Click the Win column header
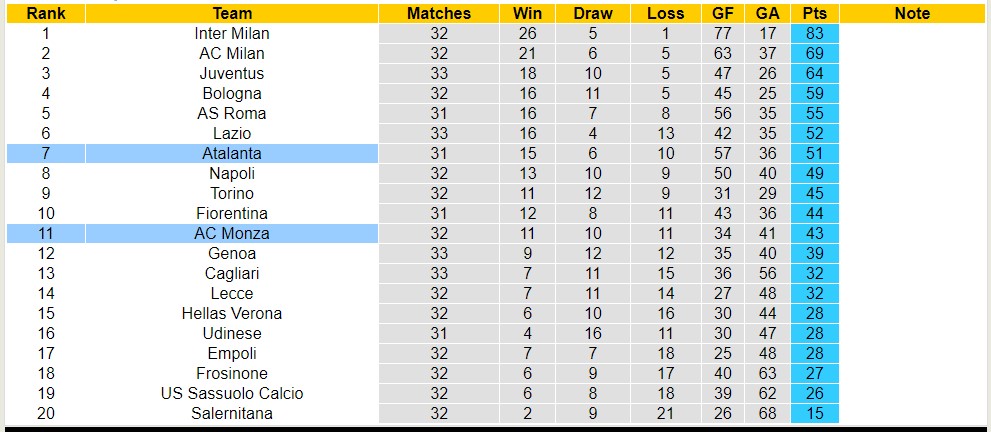991x432 pixels. pos(527,14)
